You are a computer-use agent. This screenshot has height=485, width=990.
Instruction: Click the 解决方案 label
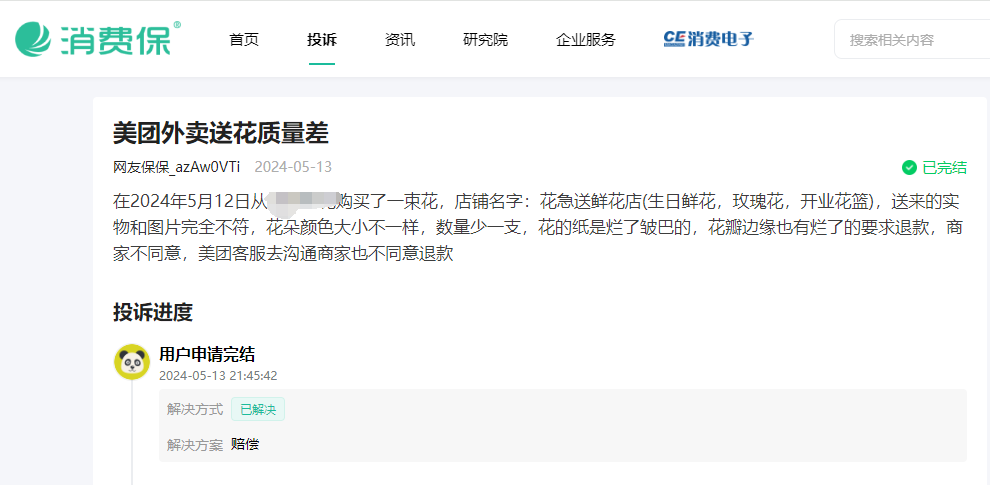point(195,445)
